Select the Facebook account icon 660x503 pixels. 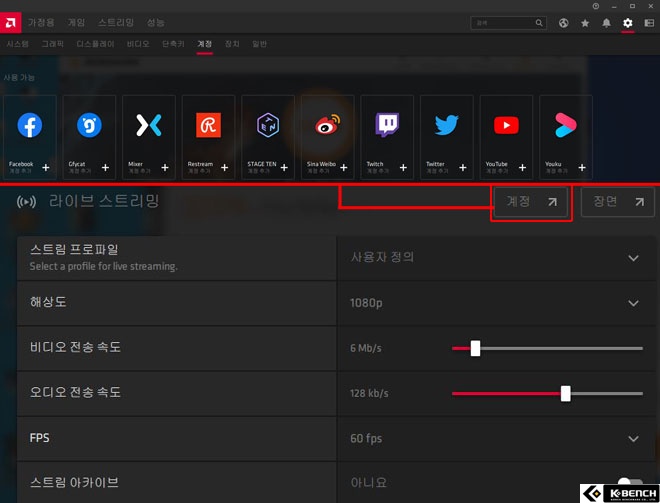click(x=29, y=125)
